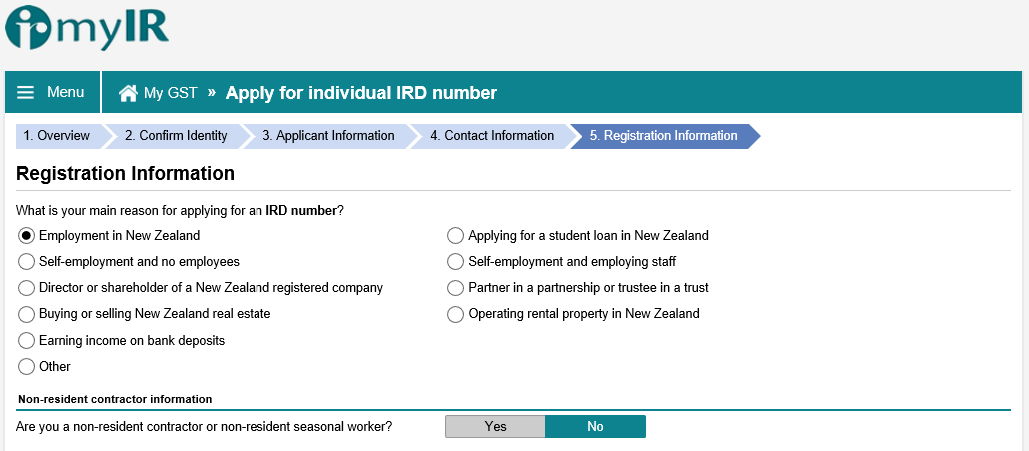1029x451 pixels.
Task: Click the My GST breadcrumb link
Action: click(x=170, y=93)
